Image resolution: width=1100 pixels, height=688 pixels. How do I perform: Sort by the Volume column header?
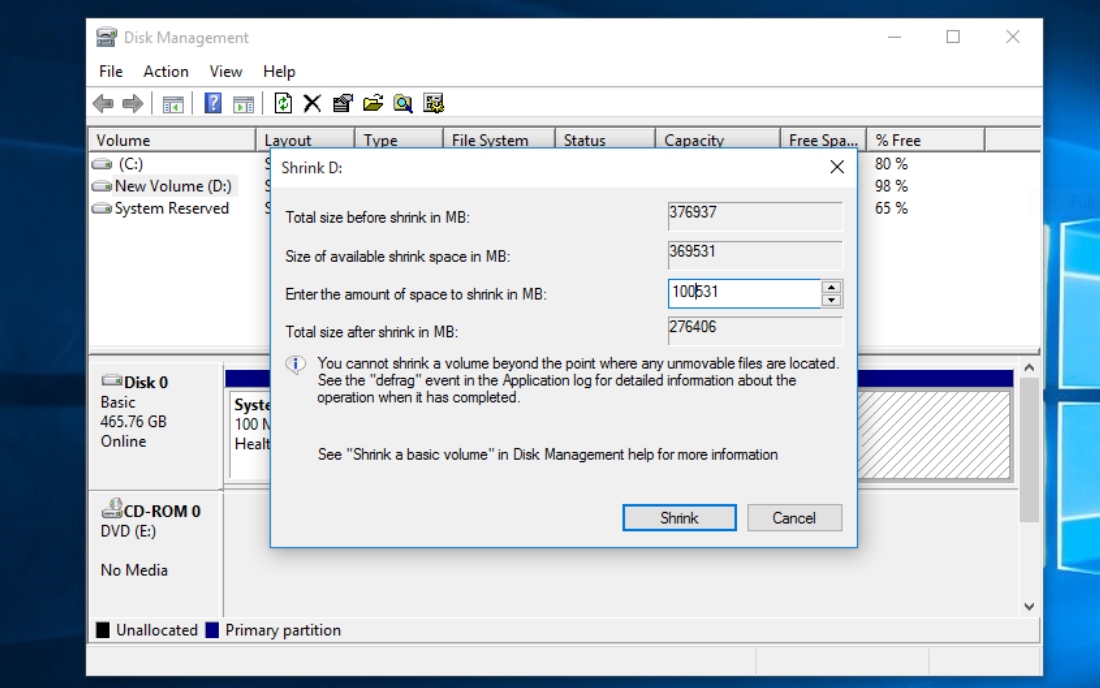172,140
